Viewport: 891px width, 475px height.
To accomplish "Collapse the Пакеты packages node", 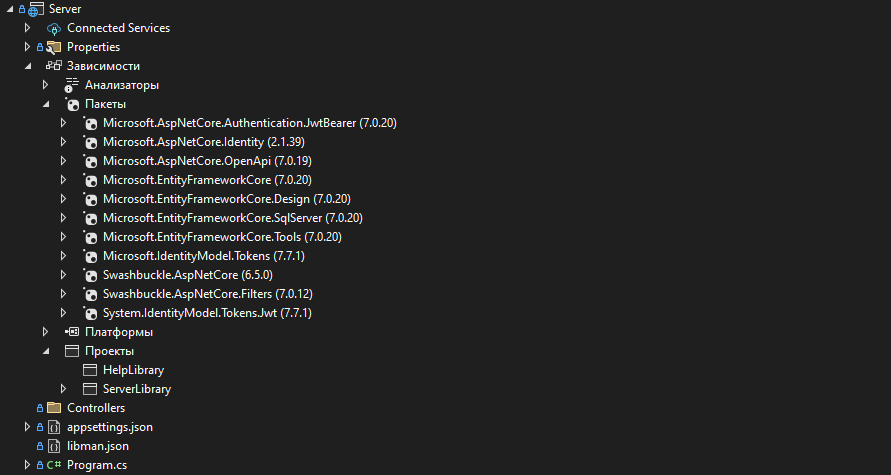I will click(x=46, y=104).
